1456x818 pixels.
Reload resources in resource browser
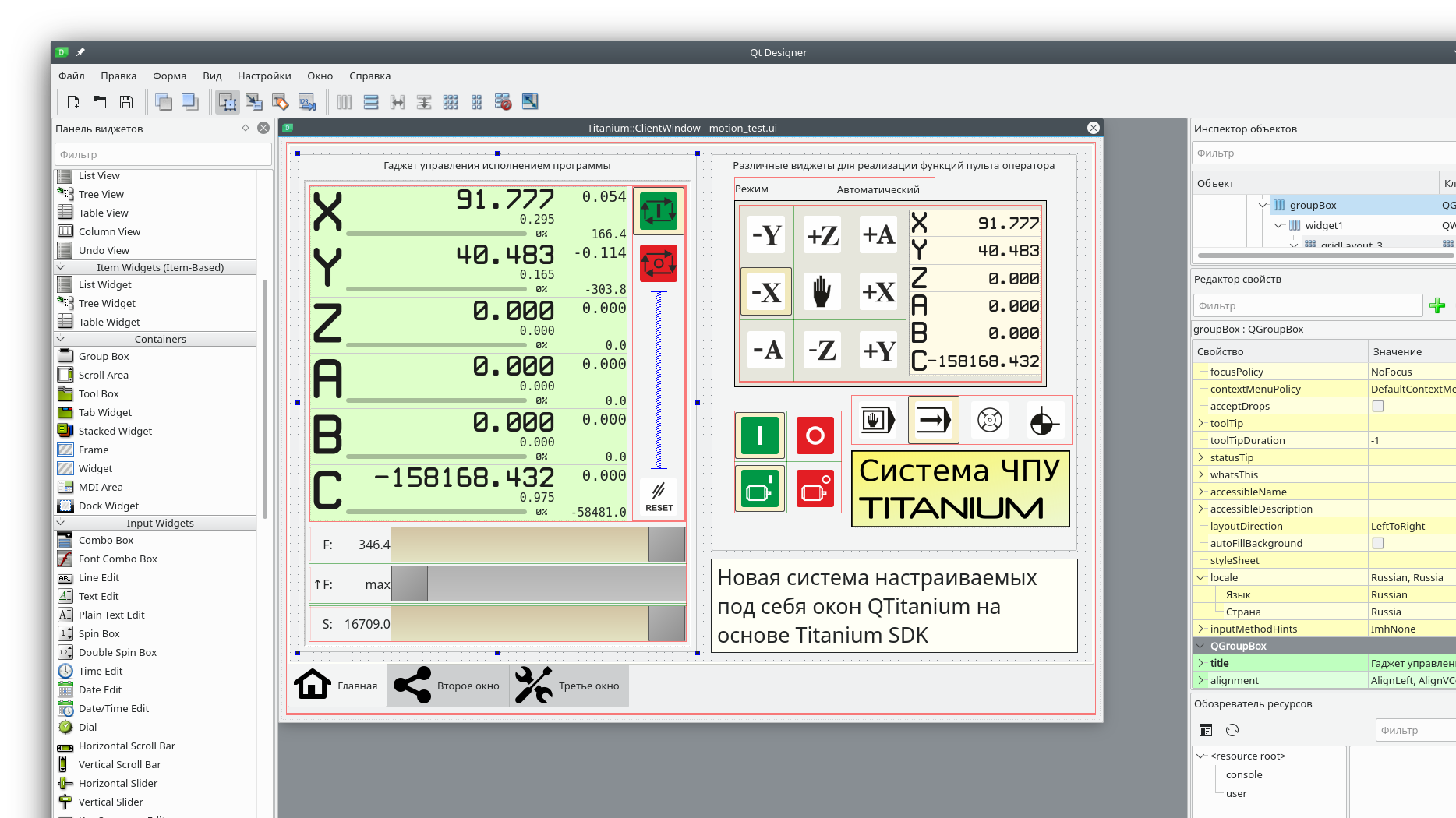coord(1232,730)
